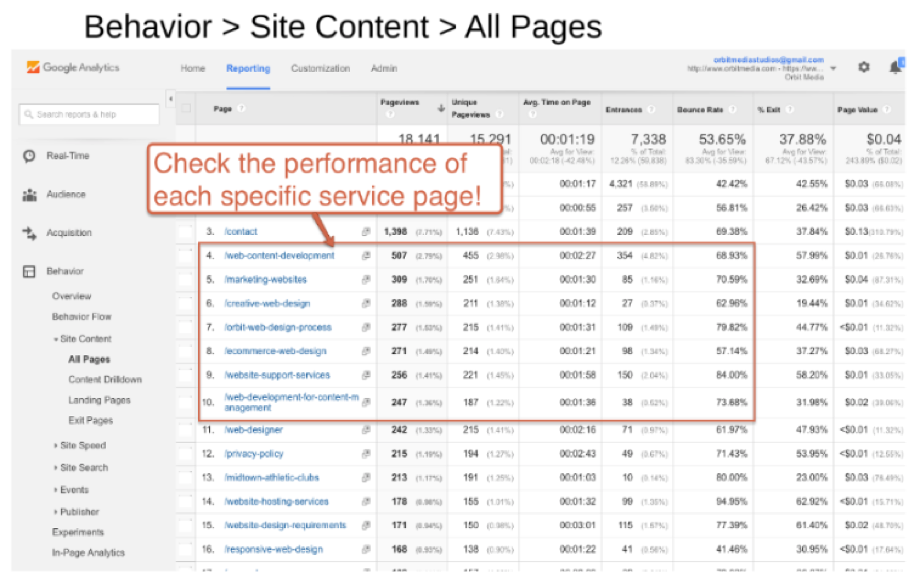
Task: Open the /marketing-websites page link
Action: point(265,280)
